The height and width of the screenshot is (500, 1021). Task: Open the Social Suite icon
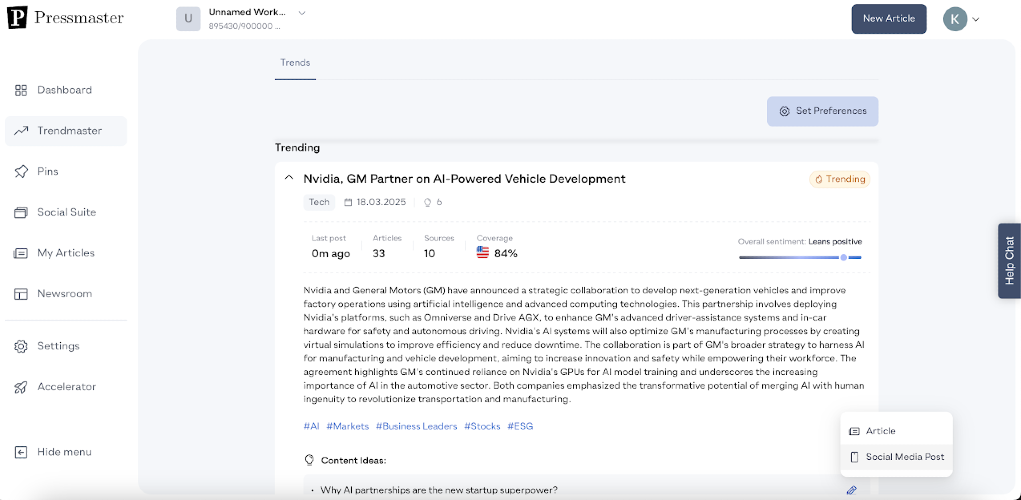(x=21, y=212)
